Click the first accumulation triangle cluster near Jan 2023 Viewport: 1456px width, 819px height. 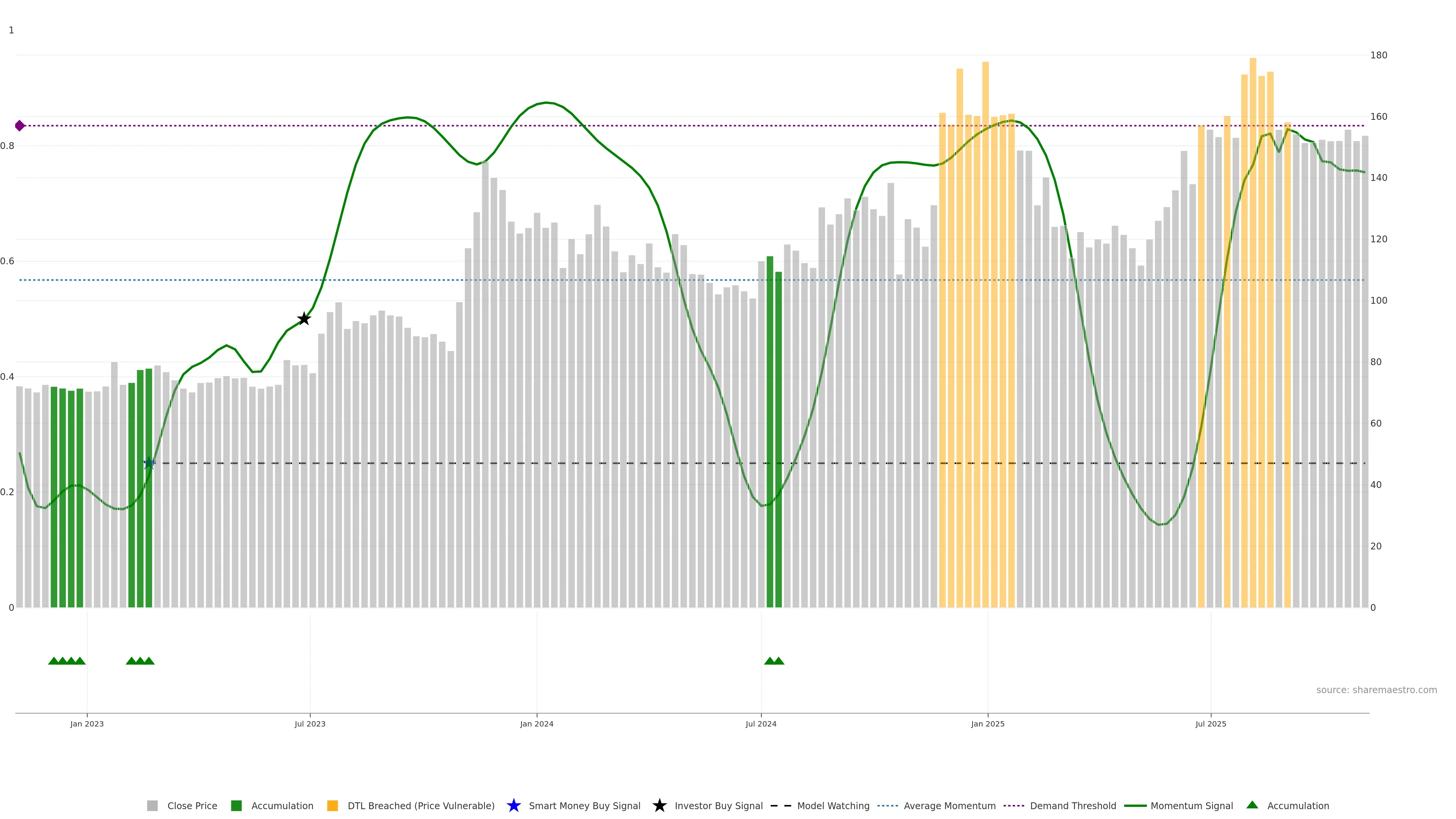click(67, 661)
